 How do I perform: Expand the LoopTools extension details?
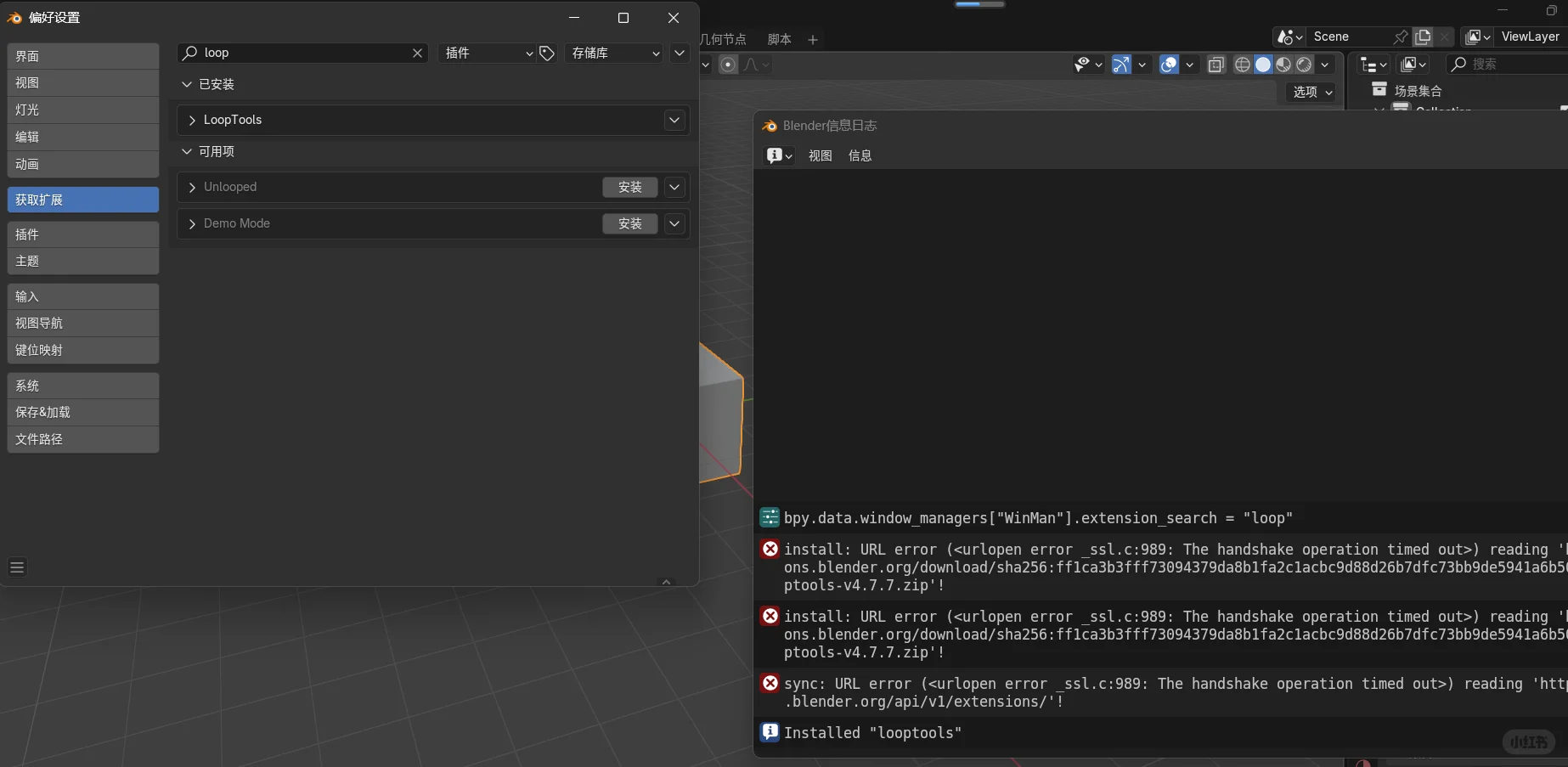click(x=192, y=120)
